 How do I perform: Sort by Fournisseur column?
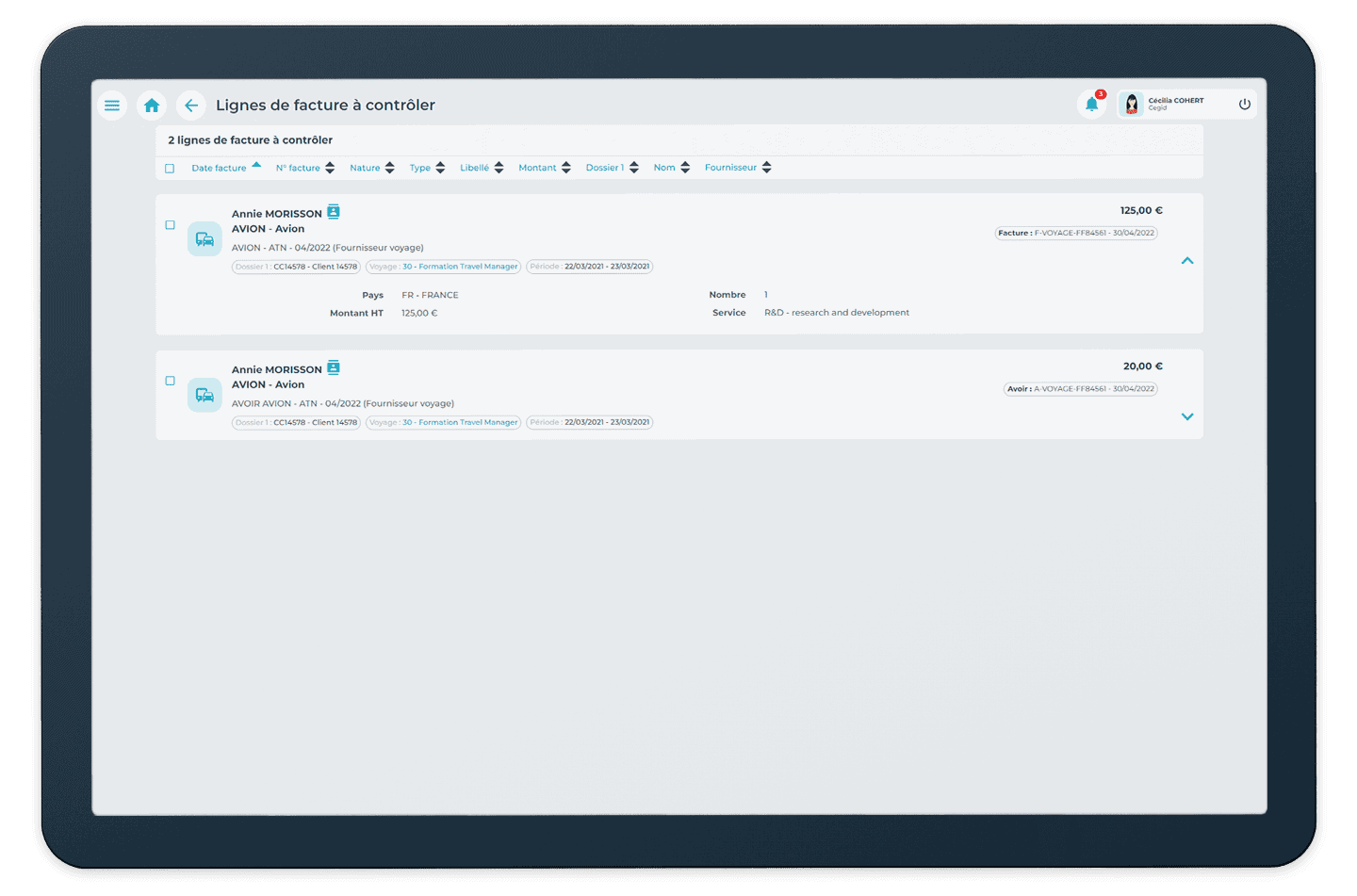[x=737, y=168]
